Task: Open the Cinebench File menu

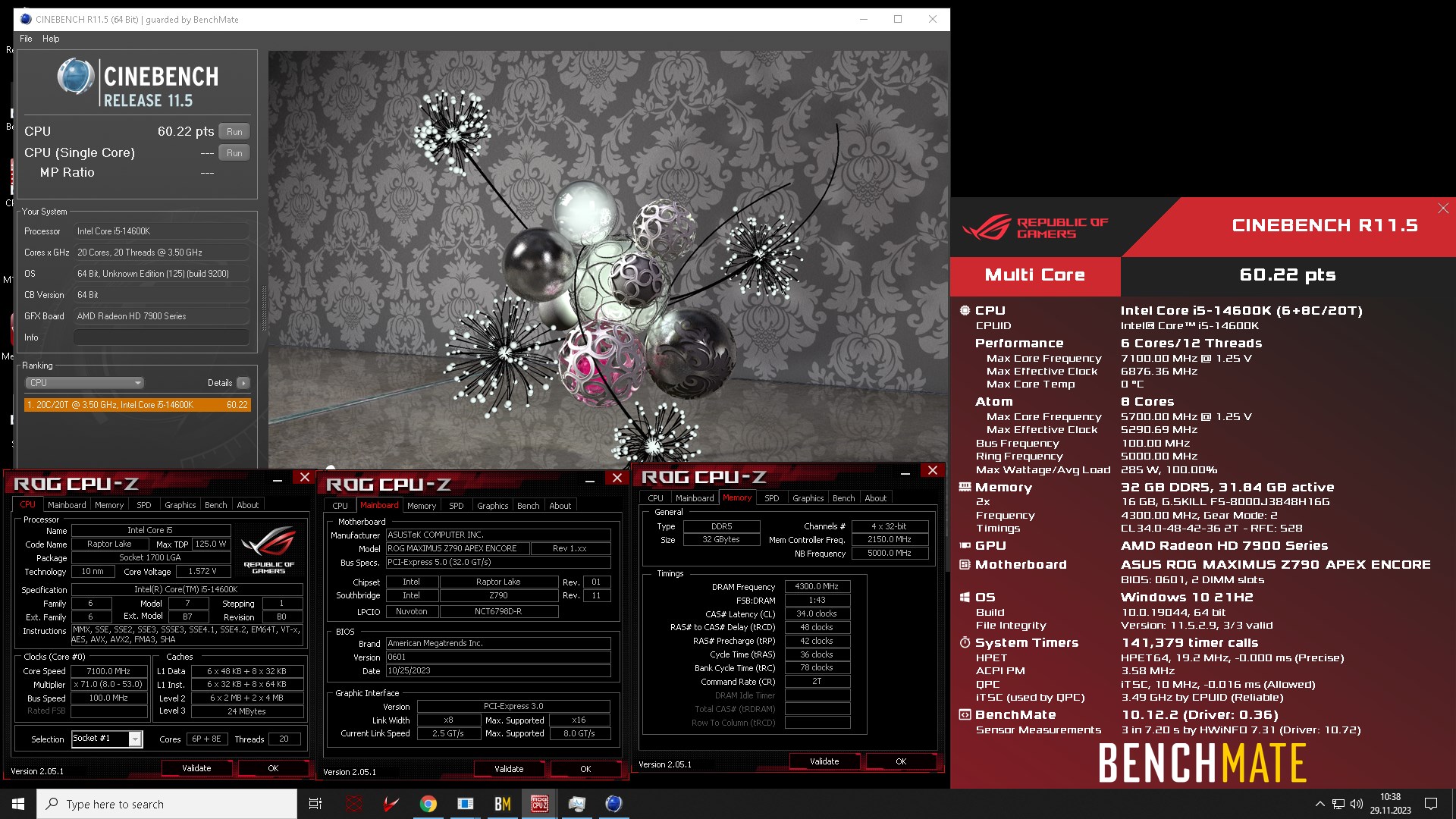Action: coord(26,39)
